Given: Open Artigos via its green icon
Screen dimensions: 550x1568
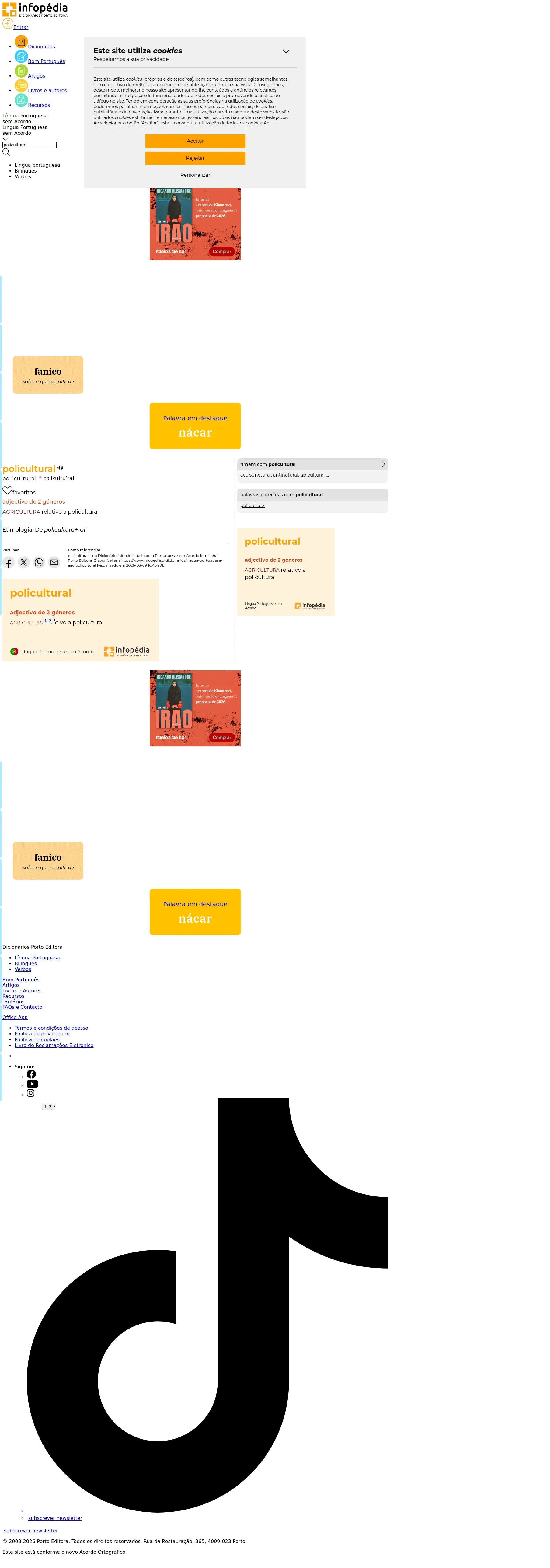Looking at the screenshot, I should coord(21,71).
